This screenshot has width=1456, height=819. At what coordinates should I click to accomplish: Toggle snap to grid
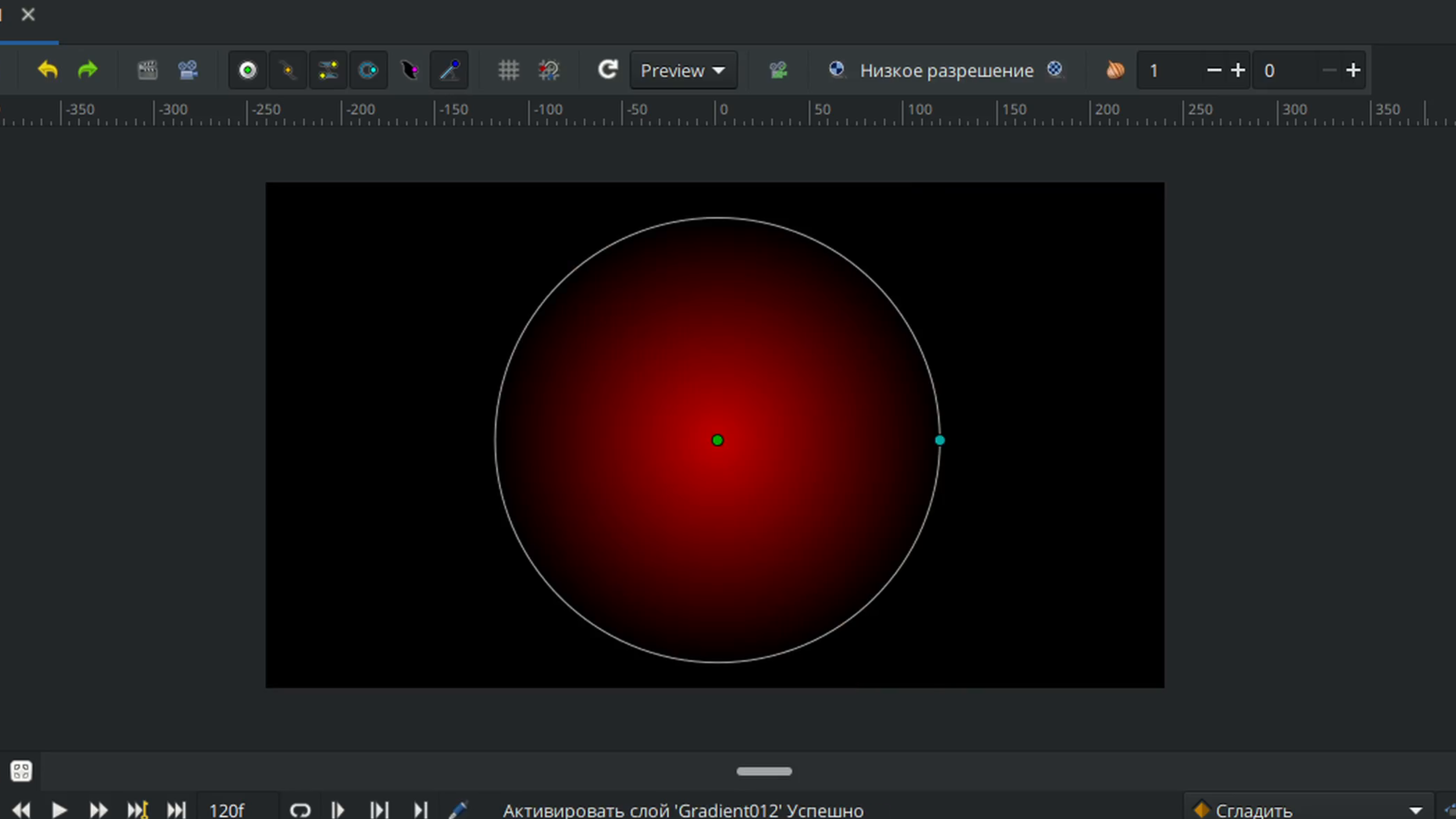point(548,70)
